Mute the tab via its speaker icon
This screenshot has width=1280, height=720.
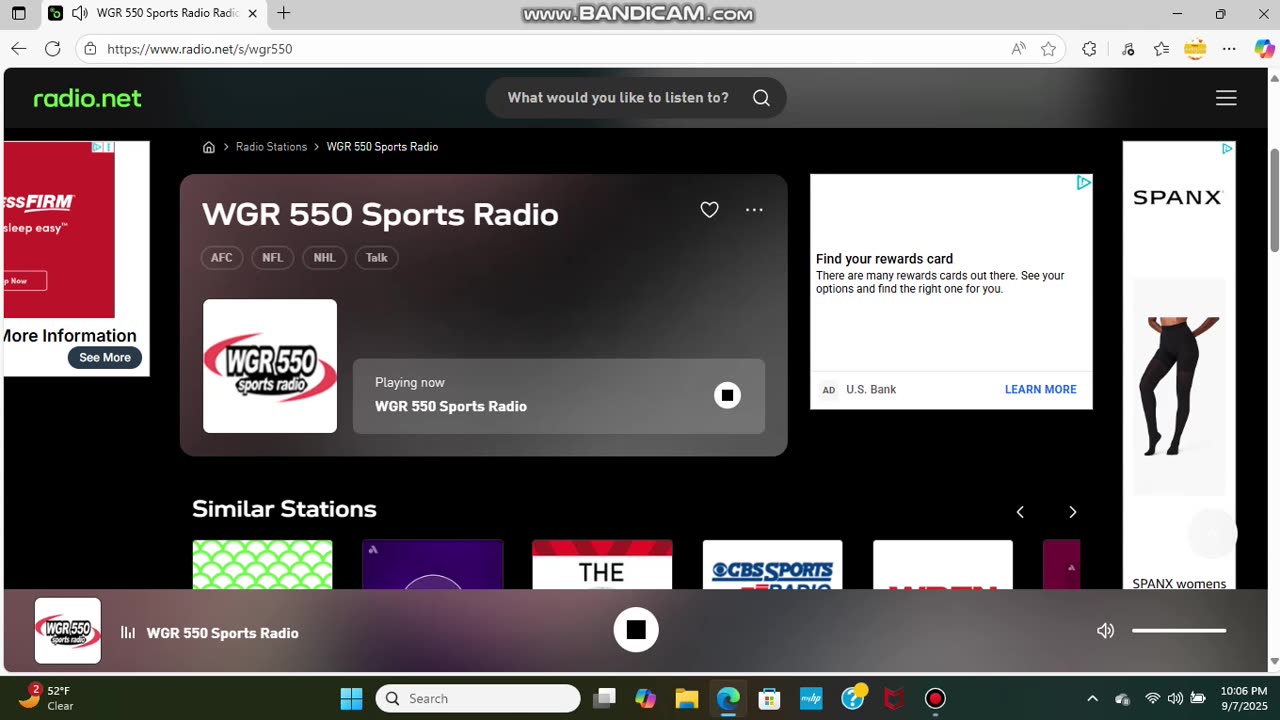[x=80, y=14]
